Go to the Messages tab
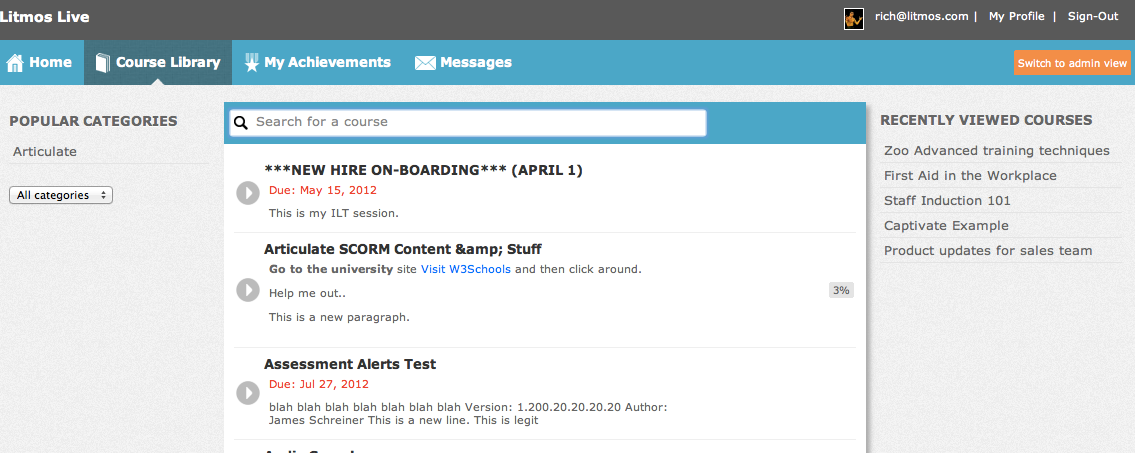 click(x=463, y=63)
